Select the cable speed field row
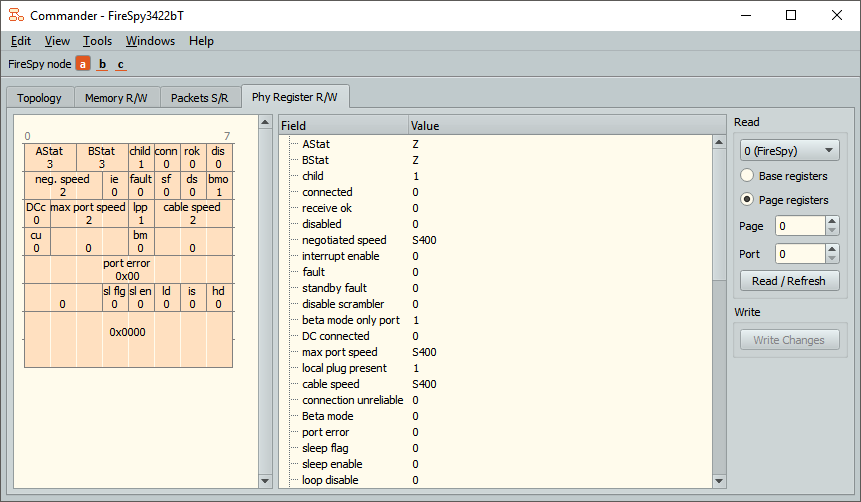 click(x=496, y=384)
